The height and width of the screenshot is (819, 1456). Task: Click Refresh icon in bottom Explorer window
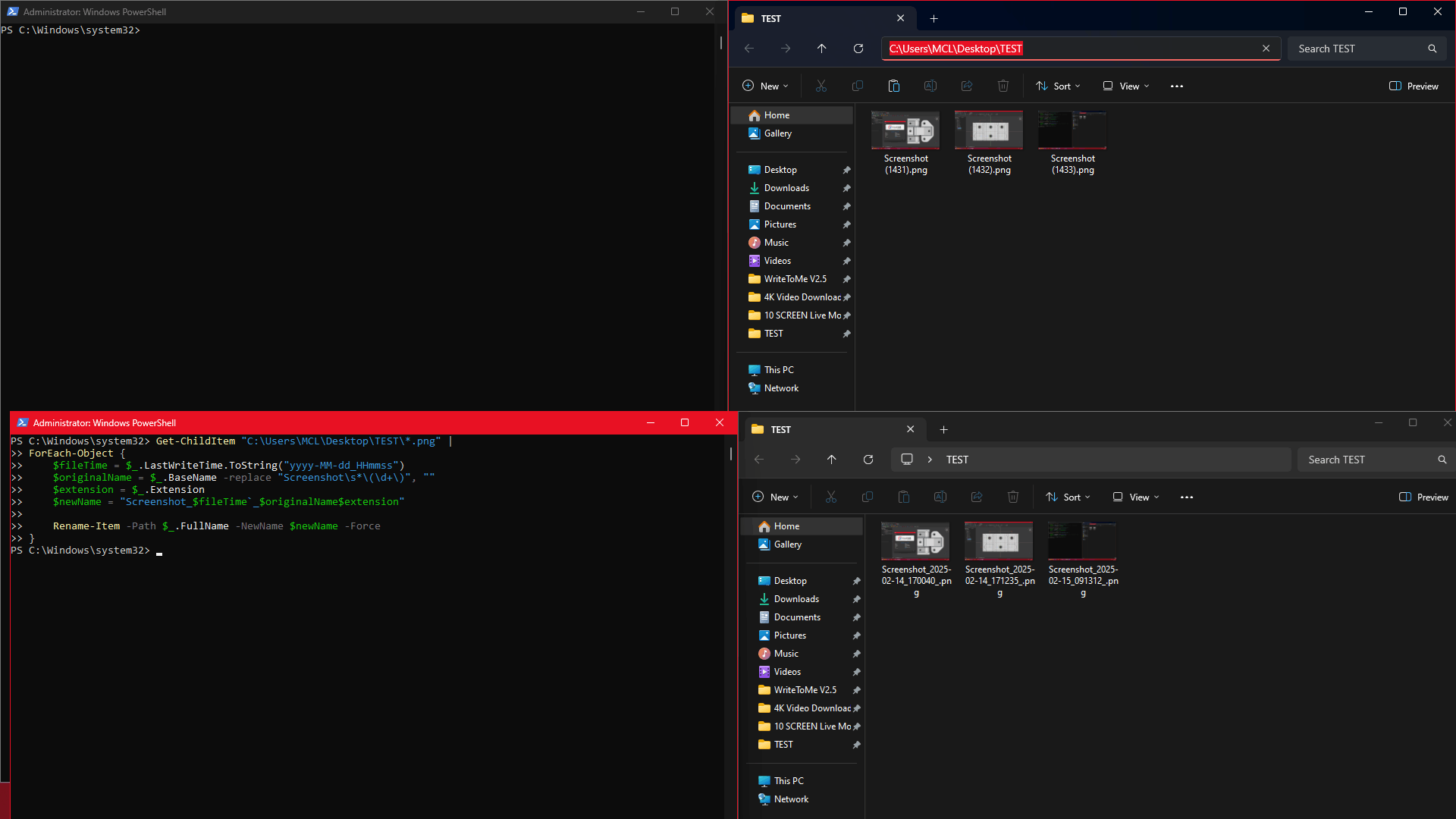point(868,460)
